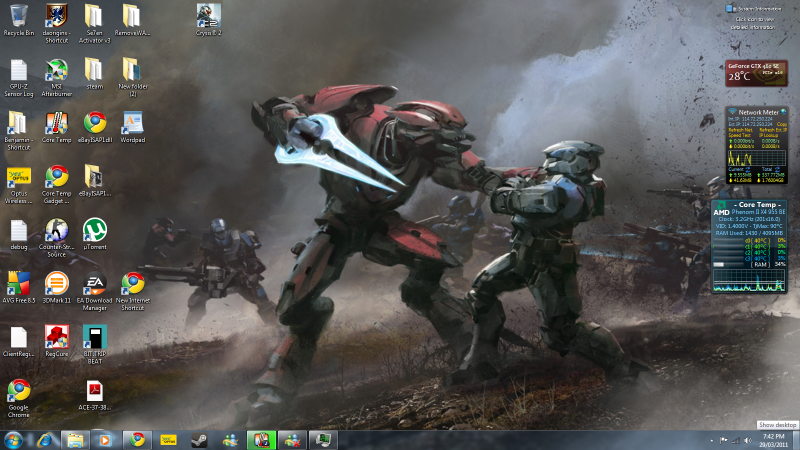The height and width of the screenshot is (450, 800).
Task: Open EA Download Manager shortcut
Action: tap(95, 291)
